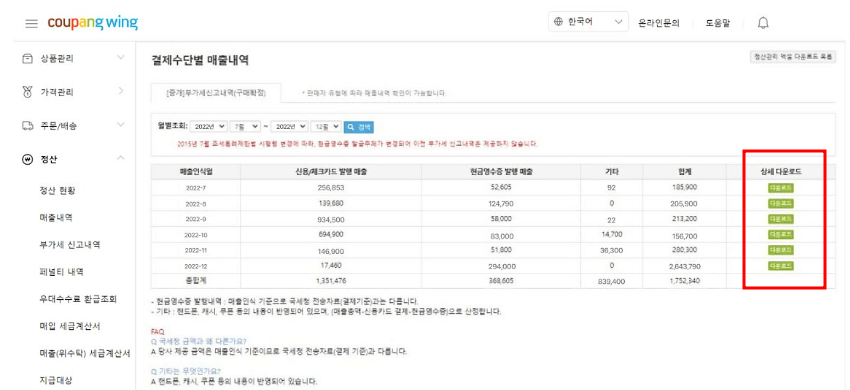Viewport: 850px width, 390px height.
Task: Download details for 2022-8 row
Action: 781,203
